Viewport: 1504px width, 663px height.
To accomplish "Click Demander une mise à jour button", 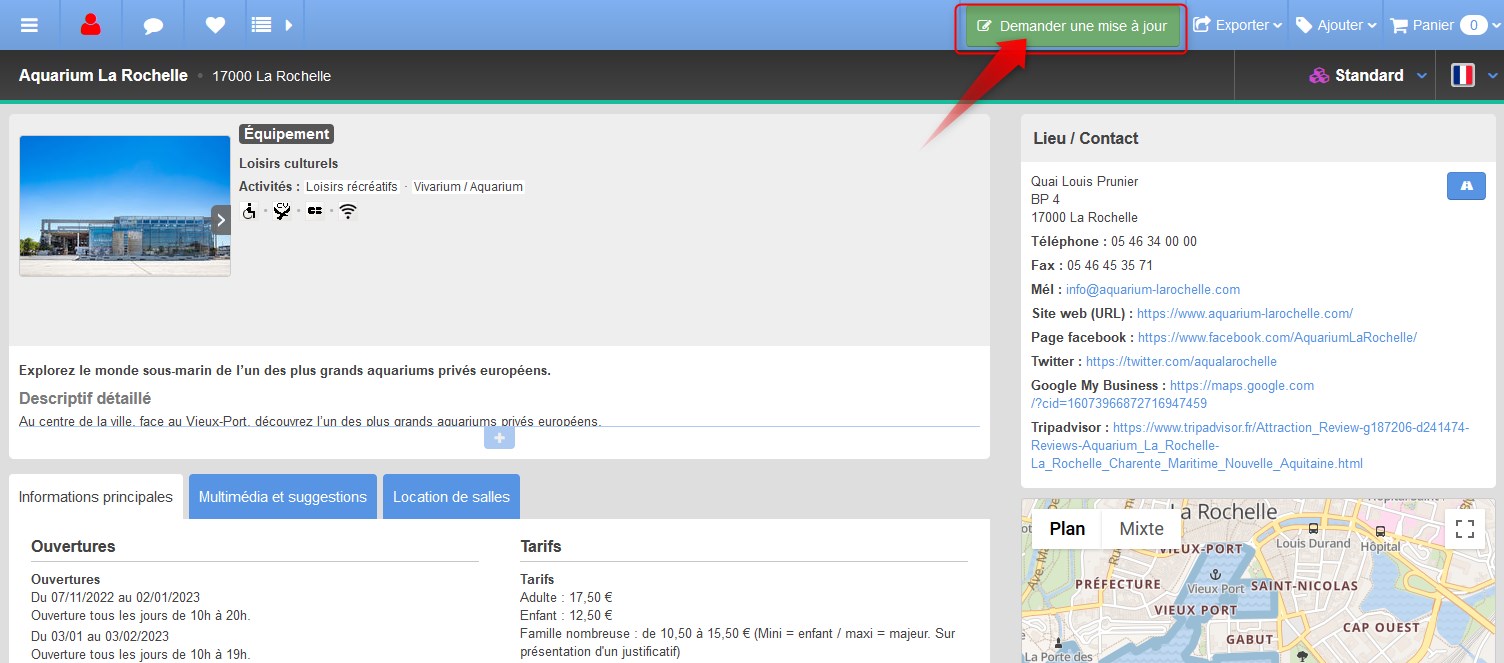I will tap(1071, 26).
